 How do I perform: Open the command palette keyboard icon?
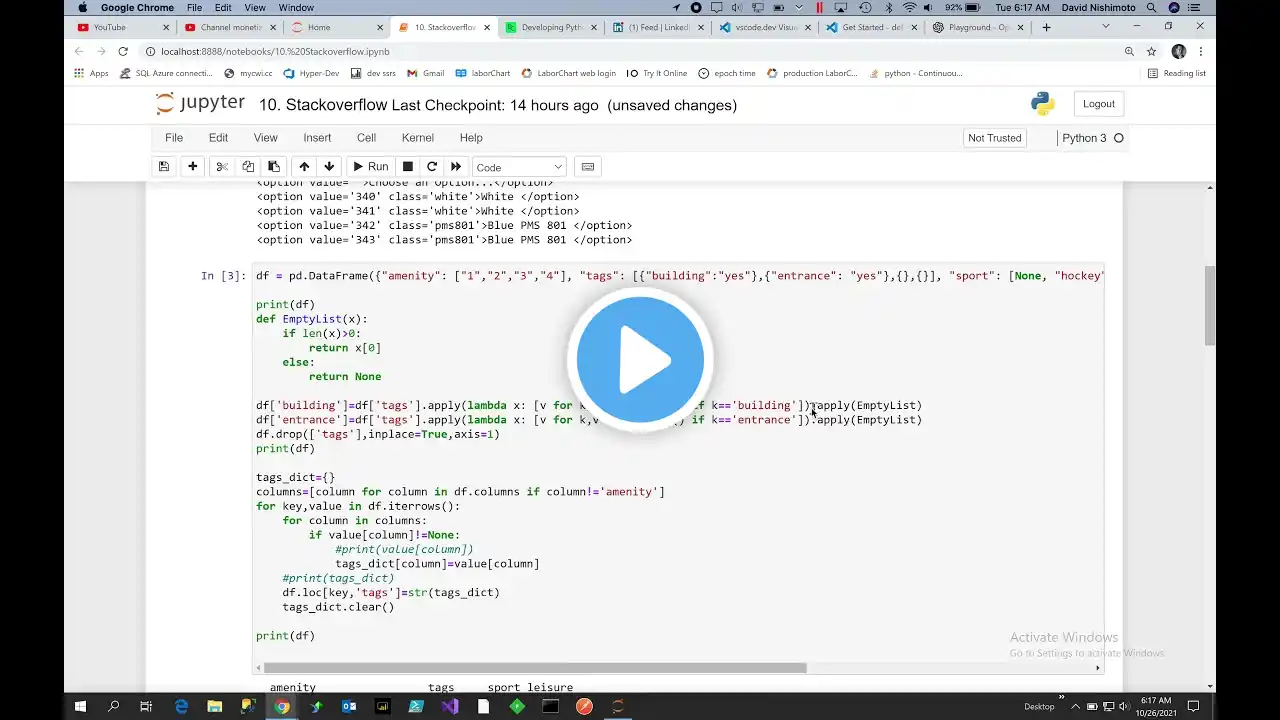pos(588,167)
